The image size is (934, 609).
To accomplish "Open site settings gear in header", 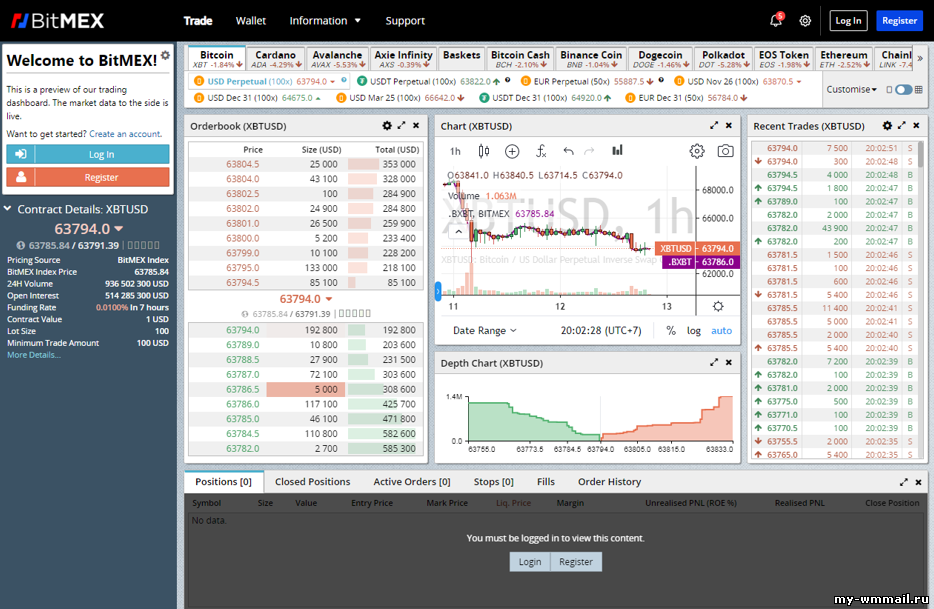I will [805, 21].
